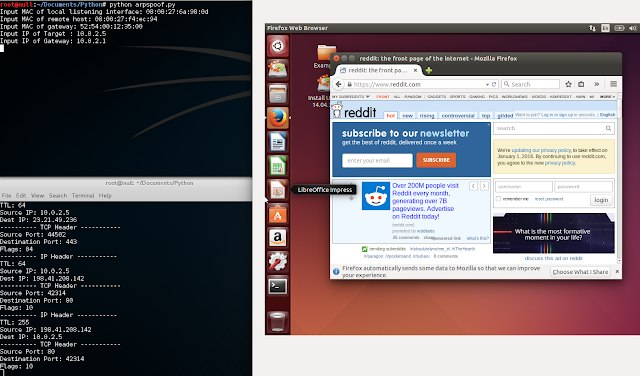Open a new Firefox tab with plus icon

coord(429,71)
